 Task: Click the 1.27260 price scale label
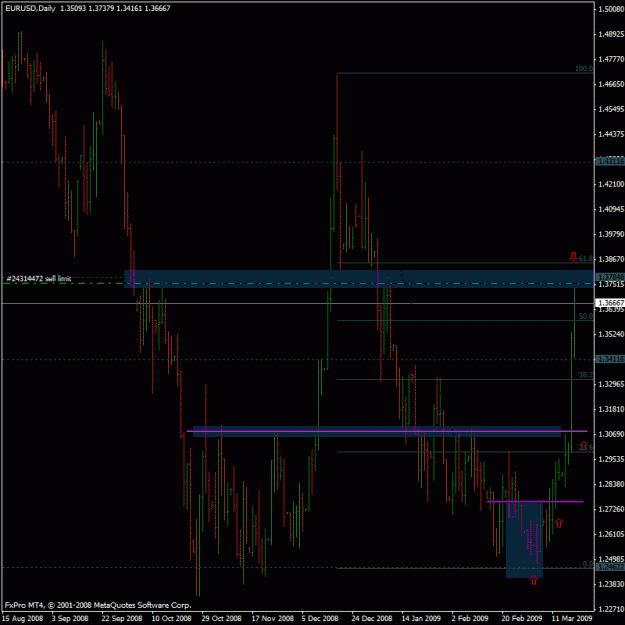(x=611, y=509)
